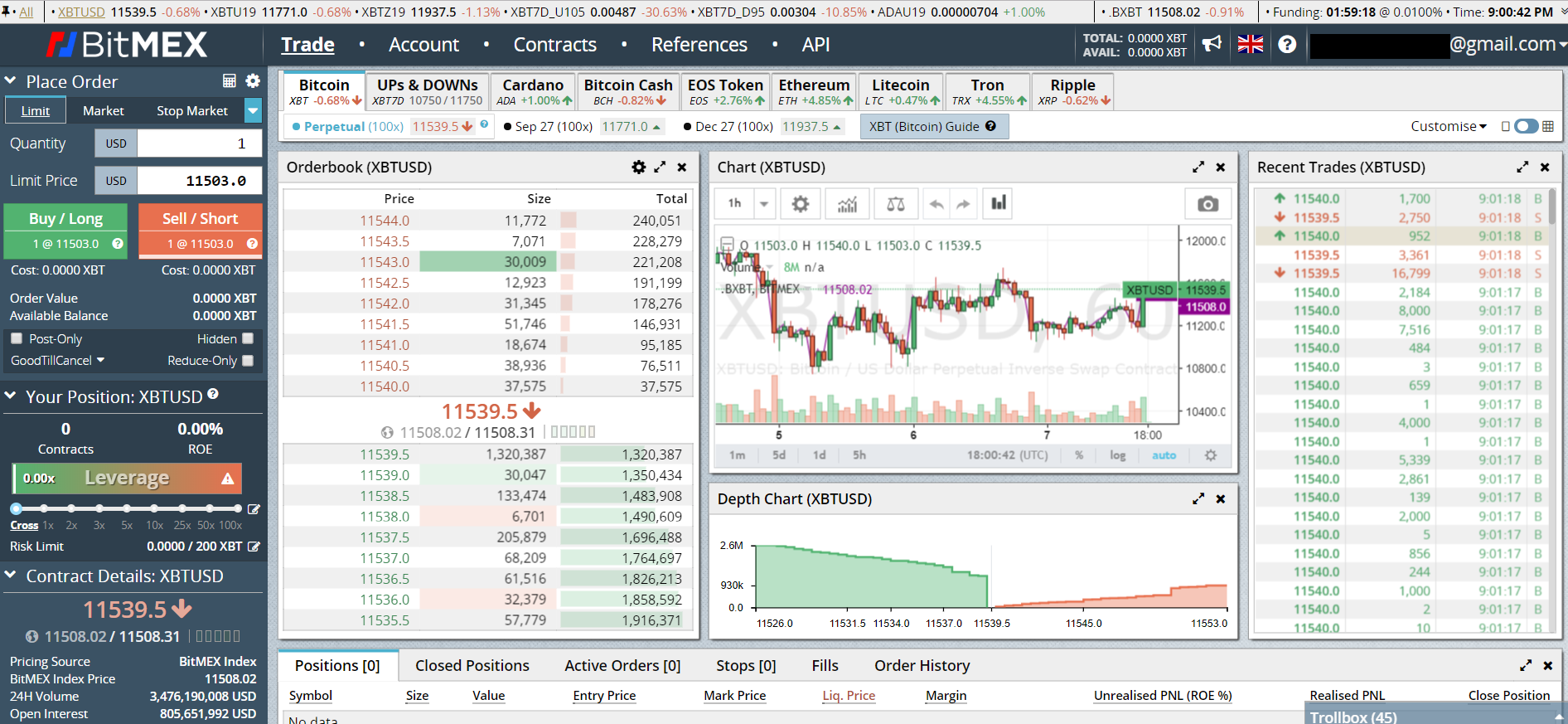1568x724 pixels.
Task: Open GoodTillCancel time-in-force dropdown
Action: [58, 360]
